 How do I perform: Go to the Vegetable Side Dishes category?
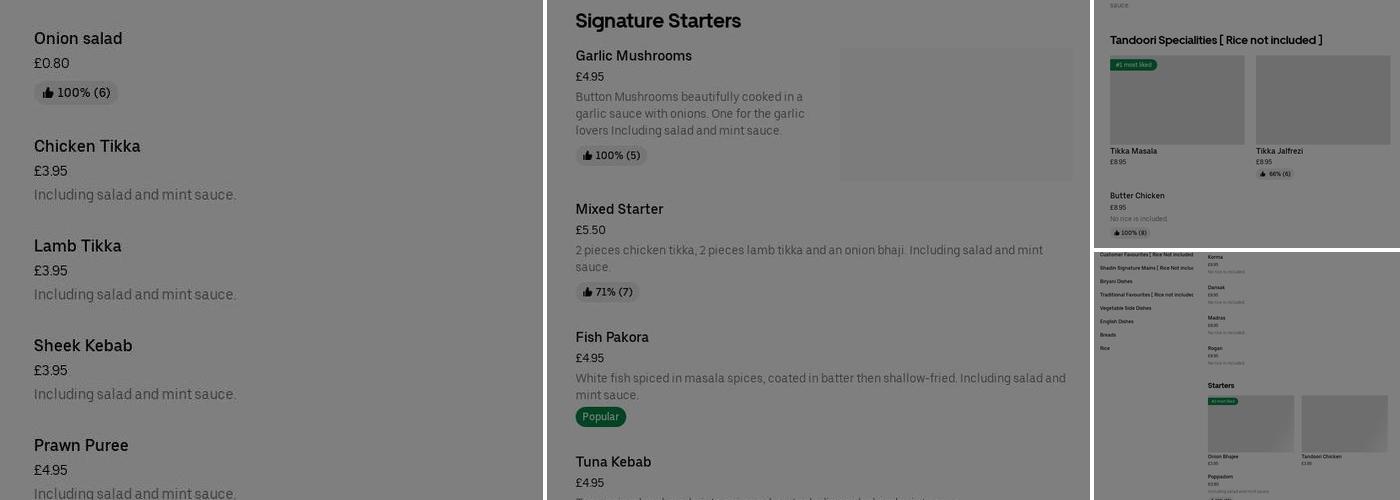[1125, 308]
